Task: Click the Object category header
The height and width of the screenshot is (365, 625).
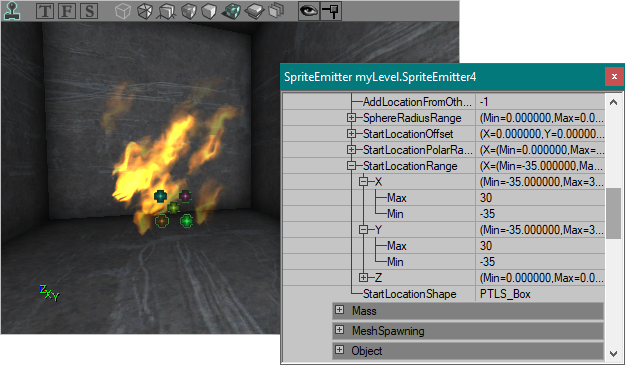Action: point(468,351)
